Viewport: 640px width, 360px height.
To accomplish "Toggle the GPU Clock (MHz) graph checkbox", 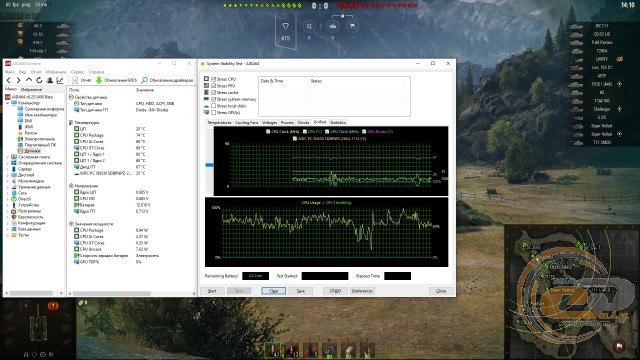I will point(327,131).
